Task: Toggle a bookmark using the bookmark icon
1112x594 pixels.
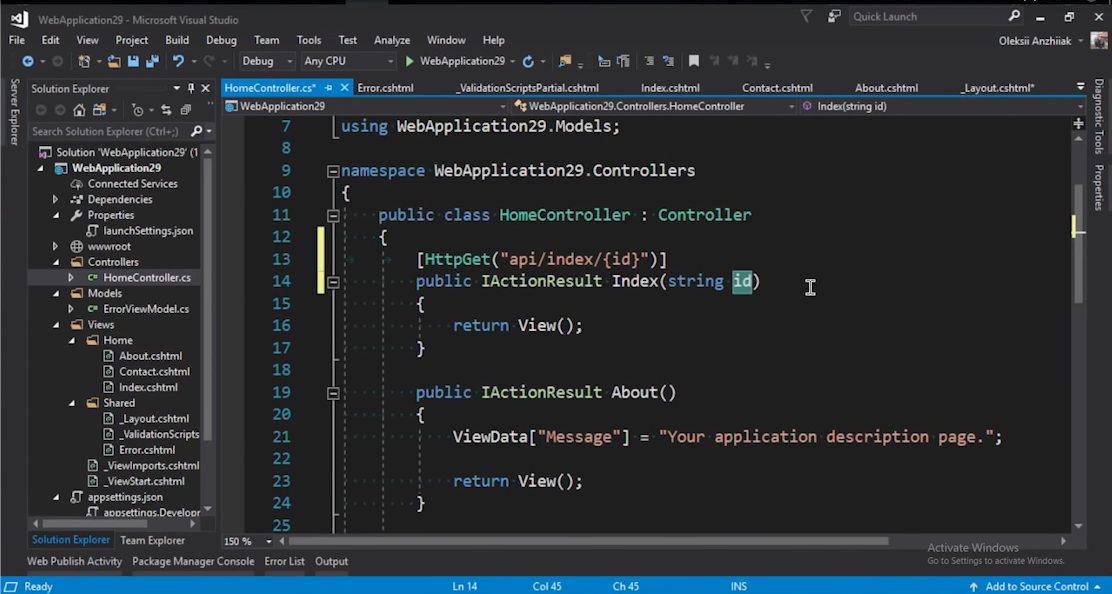Action: pos(694,62)
